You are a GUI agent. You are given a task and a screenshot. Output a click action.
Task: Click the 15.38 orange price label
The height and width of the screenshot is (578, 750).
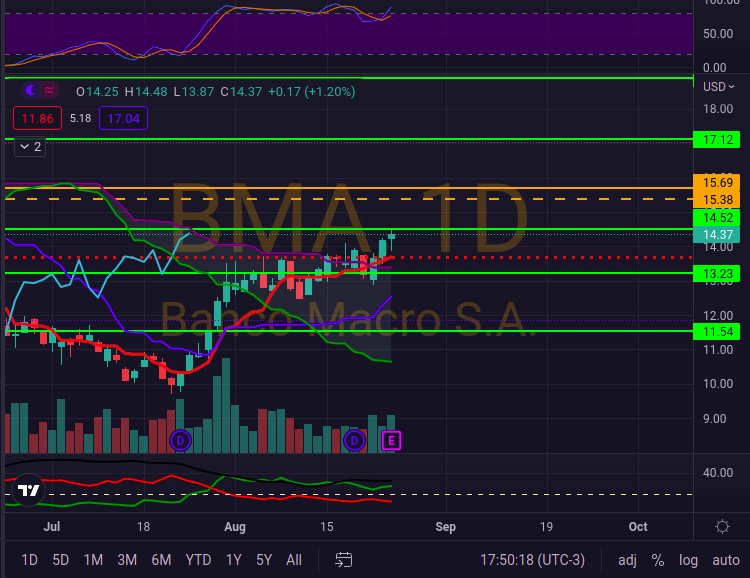pos(717,199)
